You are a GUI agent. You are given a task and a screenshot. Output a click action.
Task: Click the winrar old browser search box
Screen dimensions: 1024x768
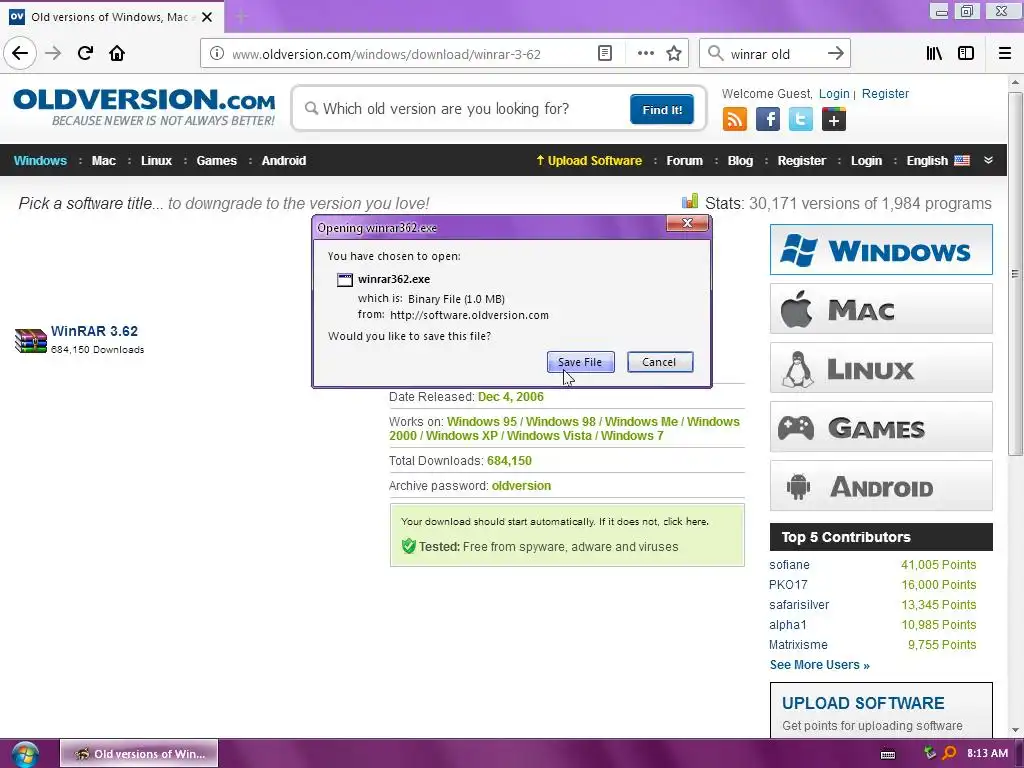[x=774, y=54]
